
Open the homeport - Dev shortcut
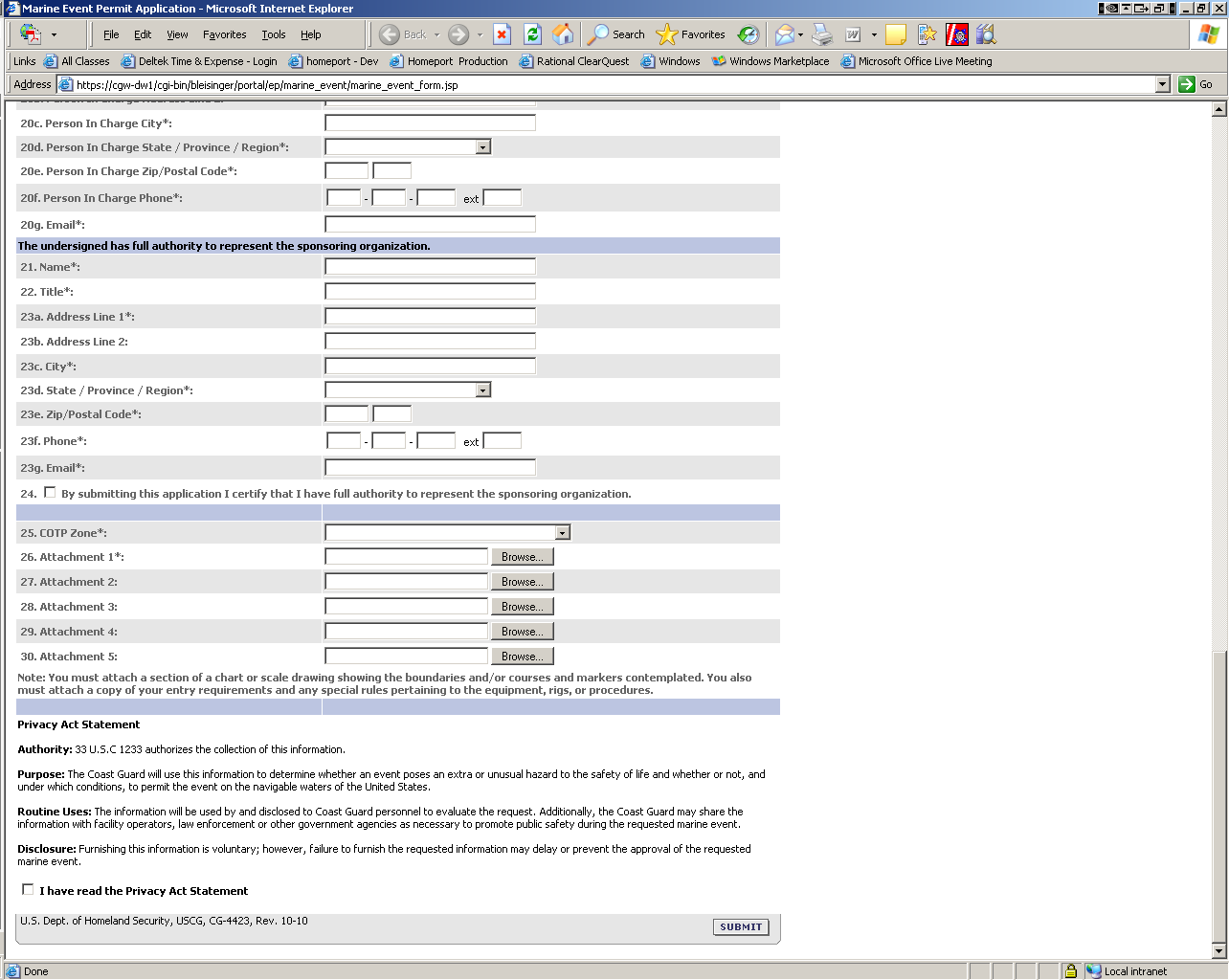[333, 61]
